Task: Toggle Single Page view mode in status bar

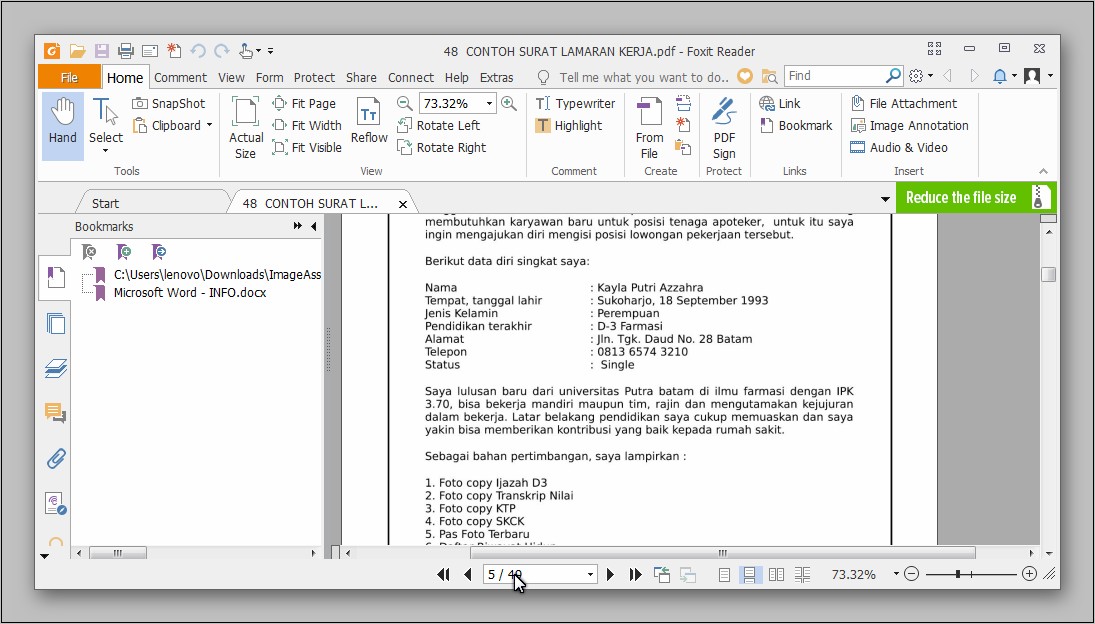Action: pyautogui.click(x=724, y=574)
